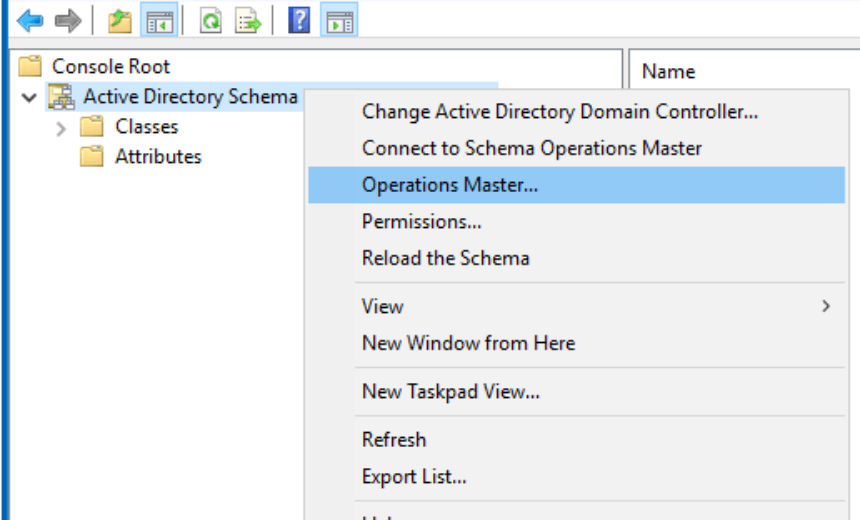
Task: Open Help with the question mark icon
Action: click(x=299, y=20)
